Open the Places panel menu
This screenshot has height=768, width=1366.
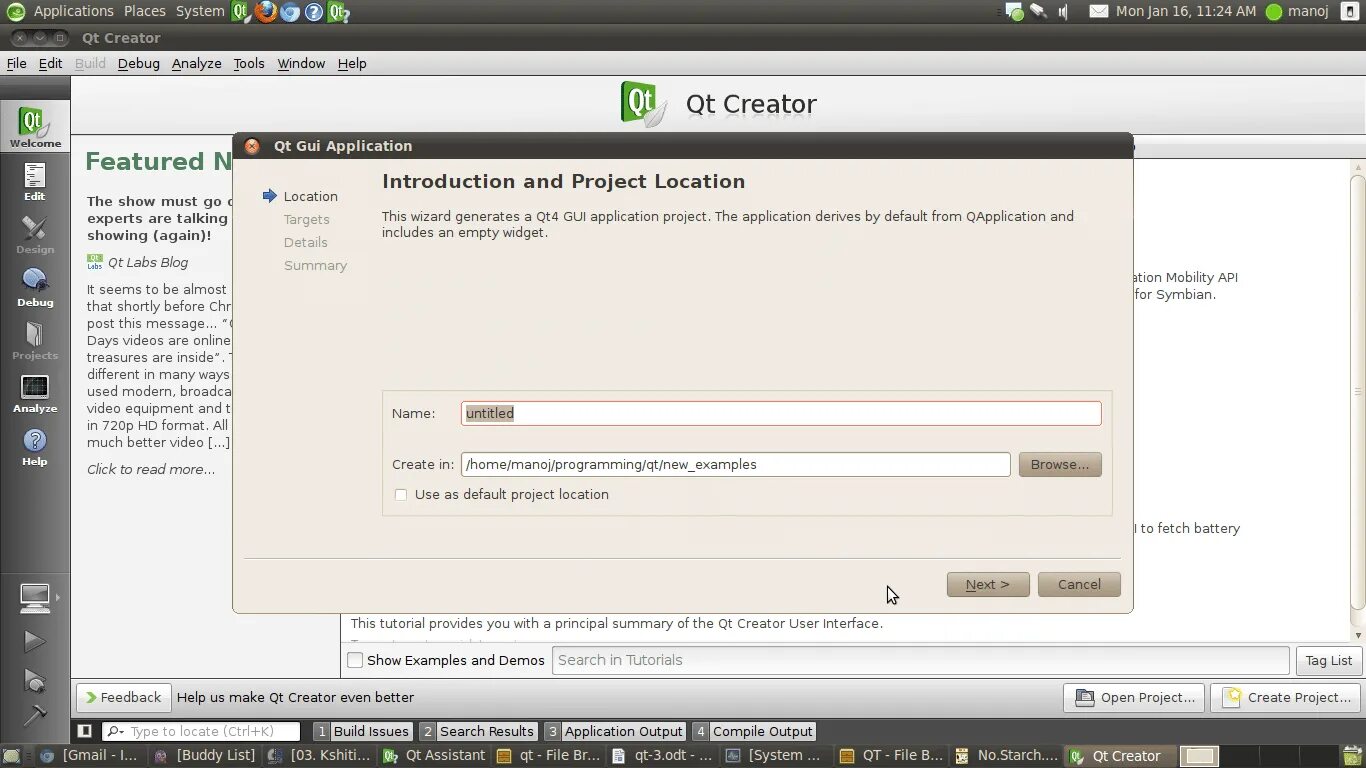(x=145, y=11)
